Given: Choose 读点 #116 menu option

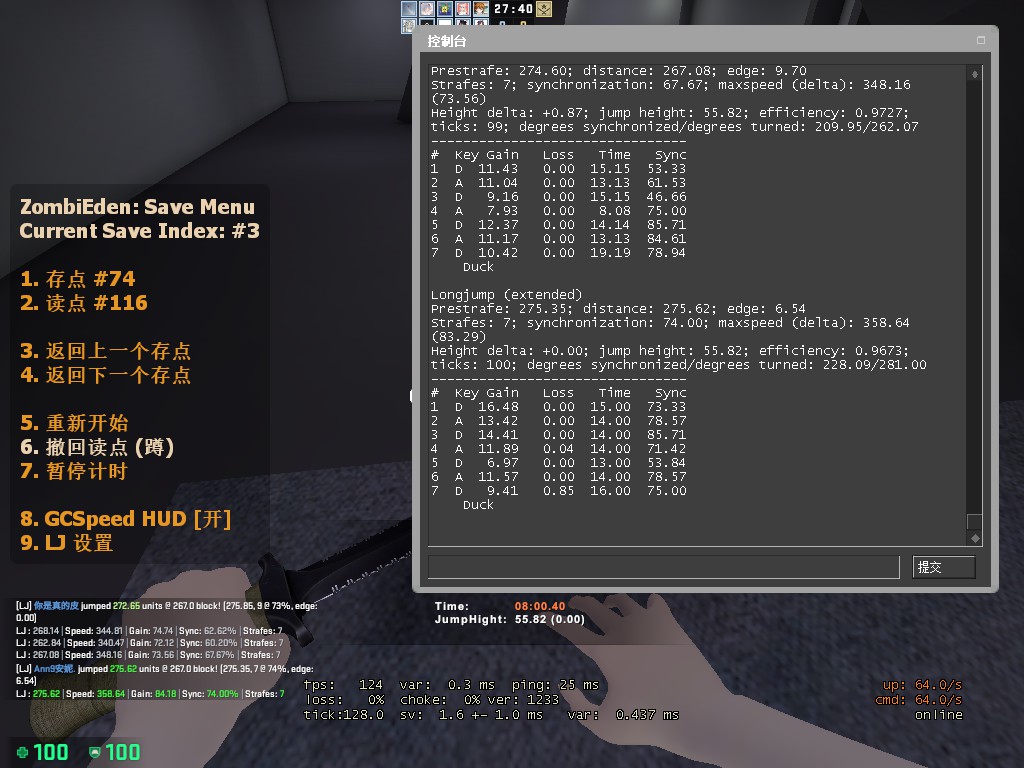Looking at the screenshot, I should tap(84, 303).
